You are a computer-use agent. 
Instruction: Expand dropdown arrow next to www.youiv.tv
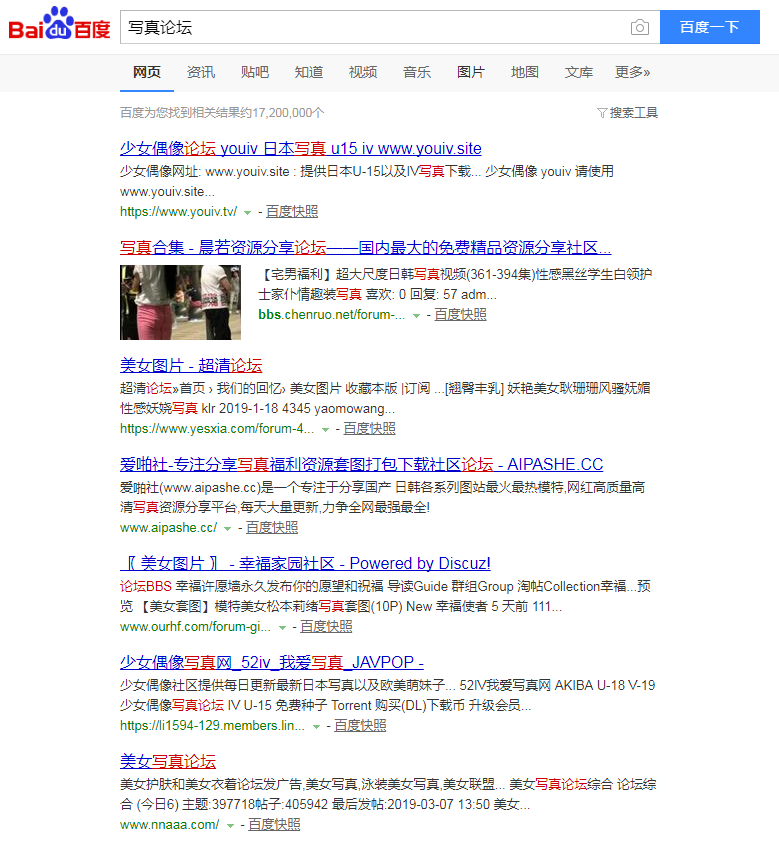[247, 212]
